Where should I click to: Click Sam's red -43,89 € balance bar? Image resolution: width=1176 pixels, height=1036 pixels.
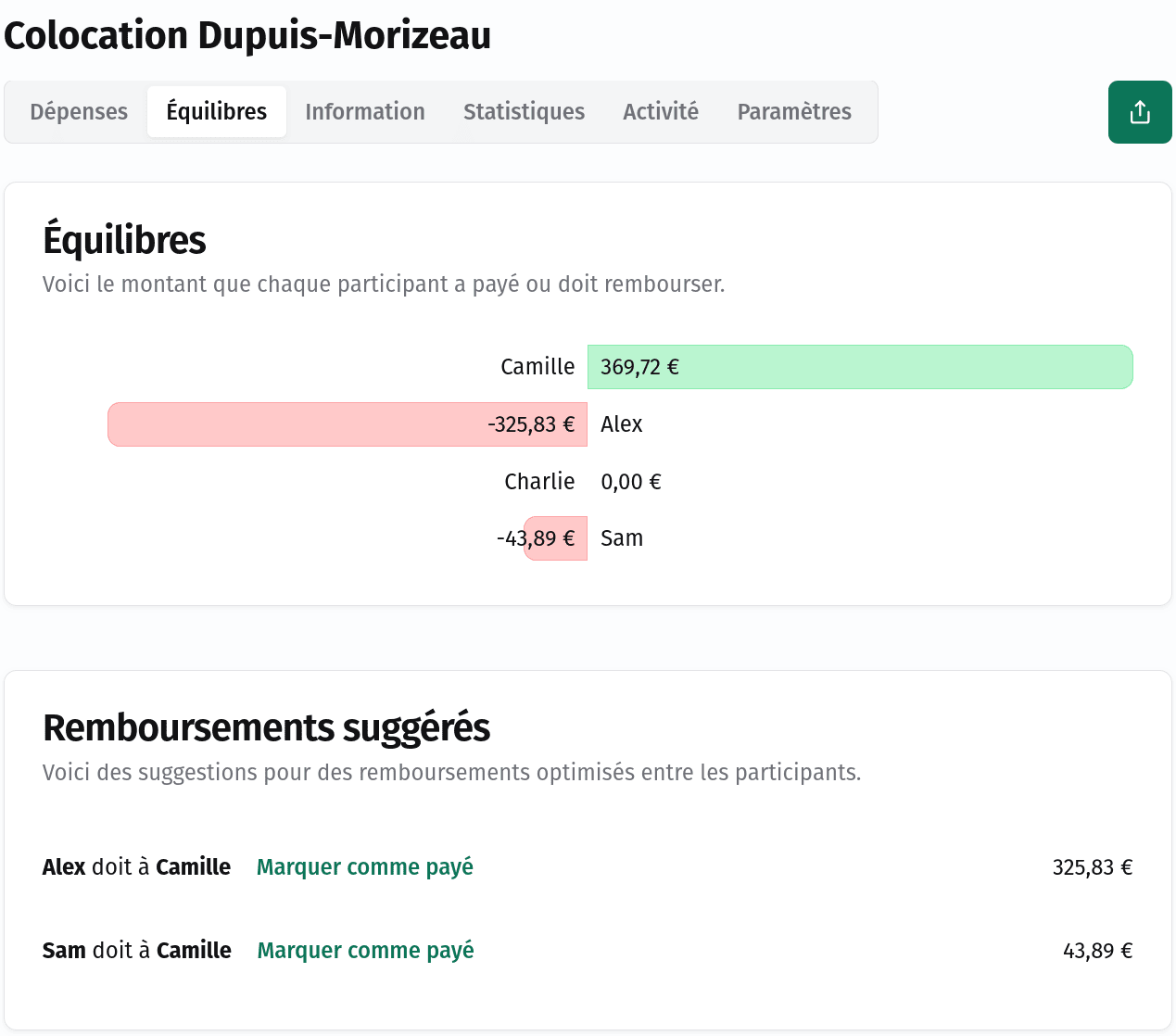[x=556, y=538]
